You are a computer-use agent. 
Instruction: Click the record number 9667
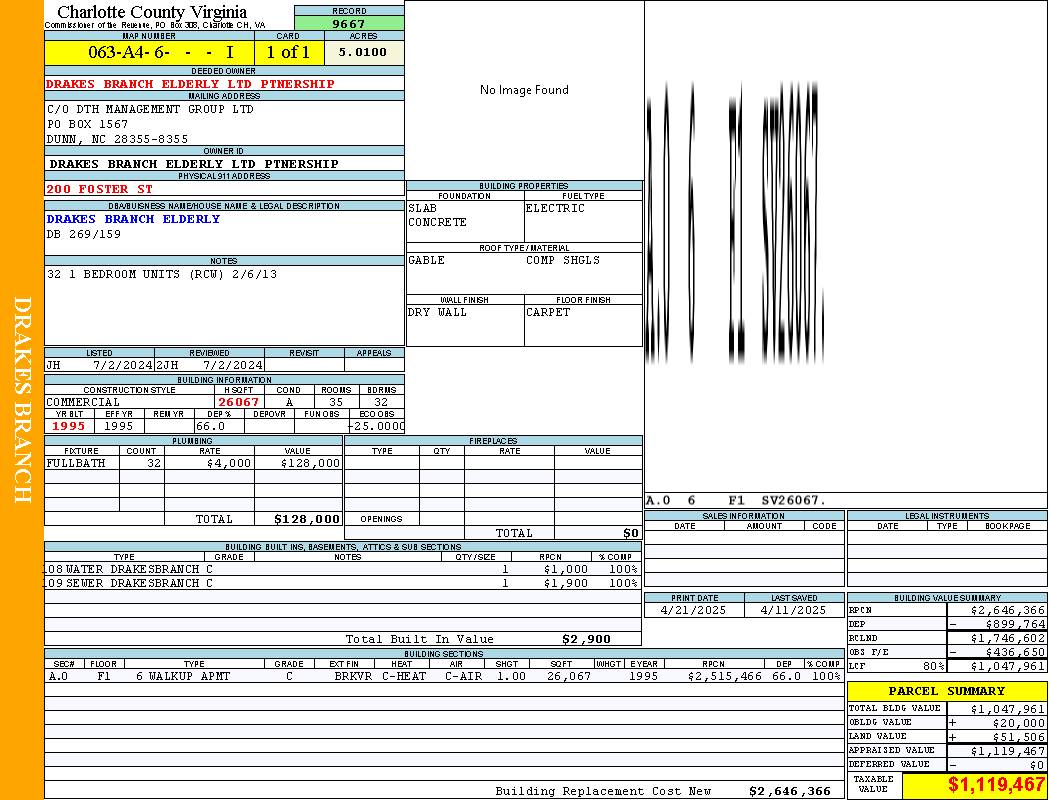[349, 23]
